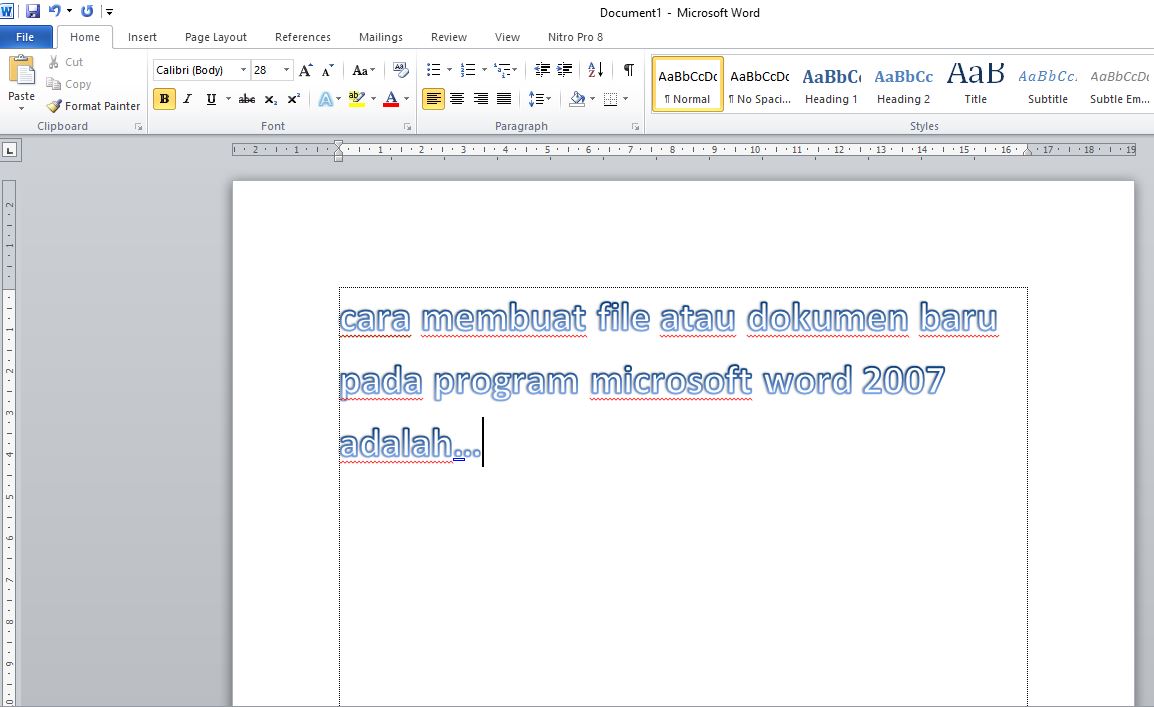Switch to the Insert tab
1154x707 pixels.
tap(142, 37)
